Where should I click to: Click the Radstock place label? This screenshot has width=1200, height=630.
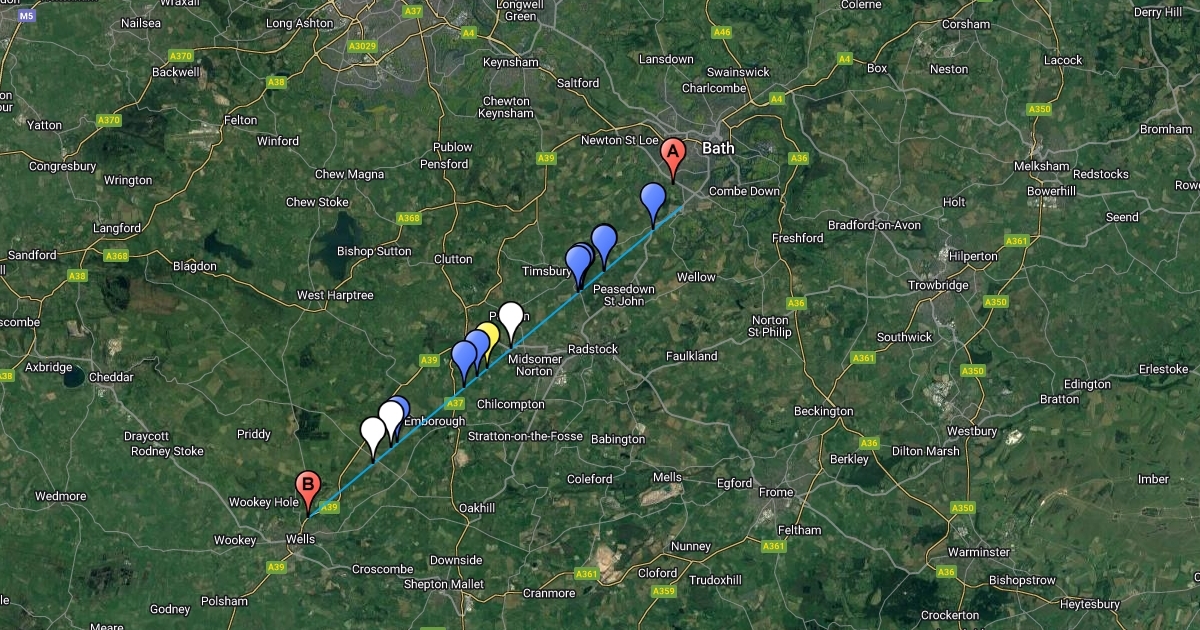tap(593, 349)
